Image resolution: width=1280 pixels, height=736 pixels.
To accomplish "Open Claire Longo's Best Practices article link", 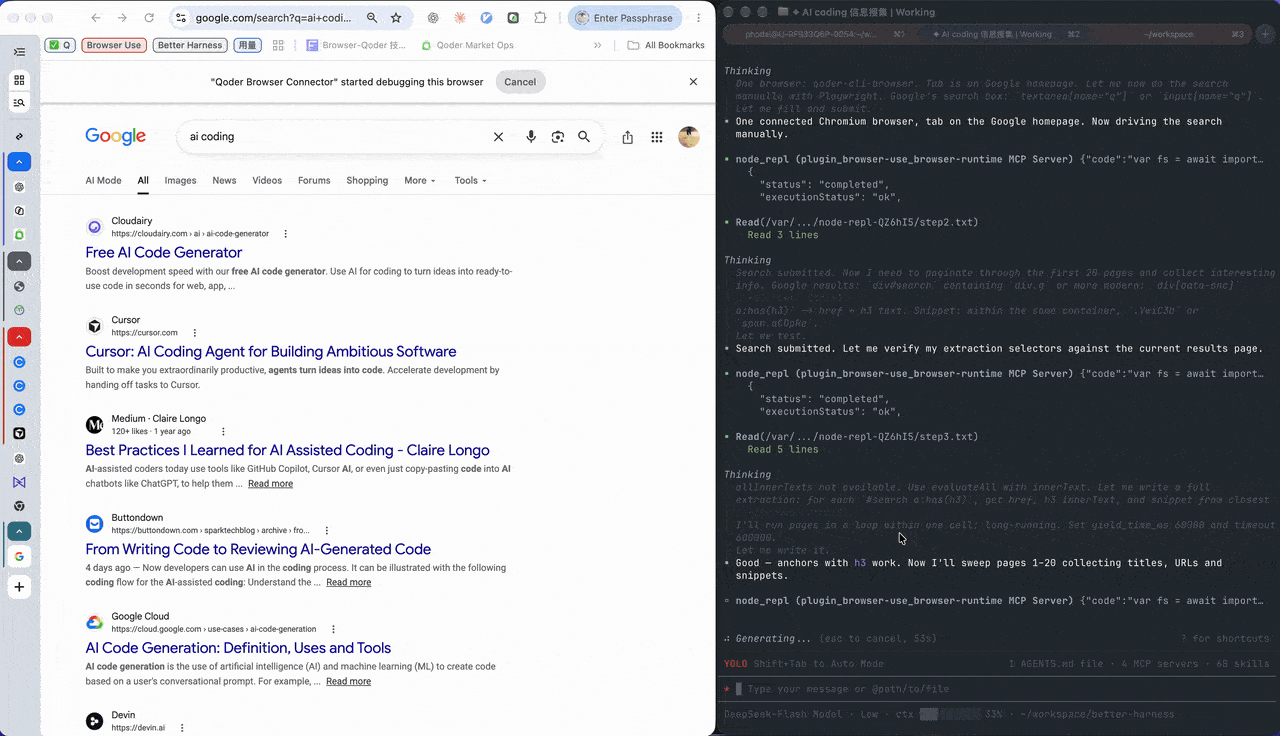I will click(x=288, y=451).
